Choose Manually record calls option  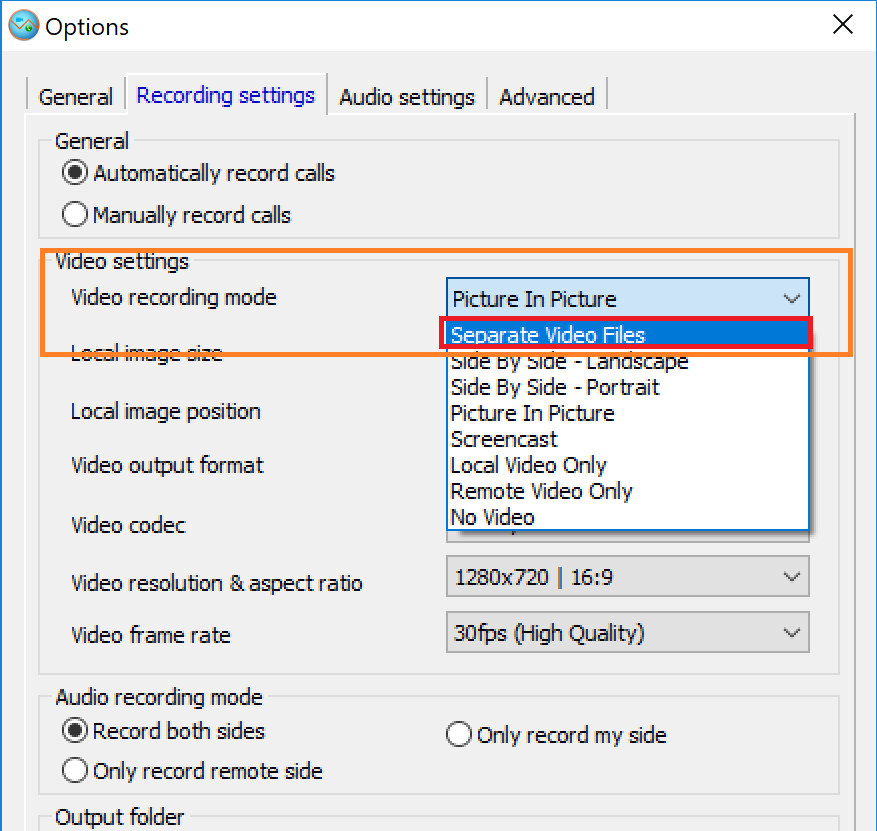coord(176,215)
